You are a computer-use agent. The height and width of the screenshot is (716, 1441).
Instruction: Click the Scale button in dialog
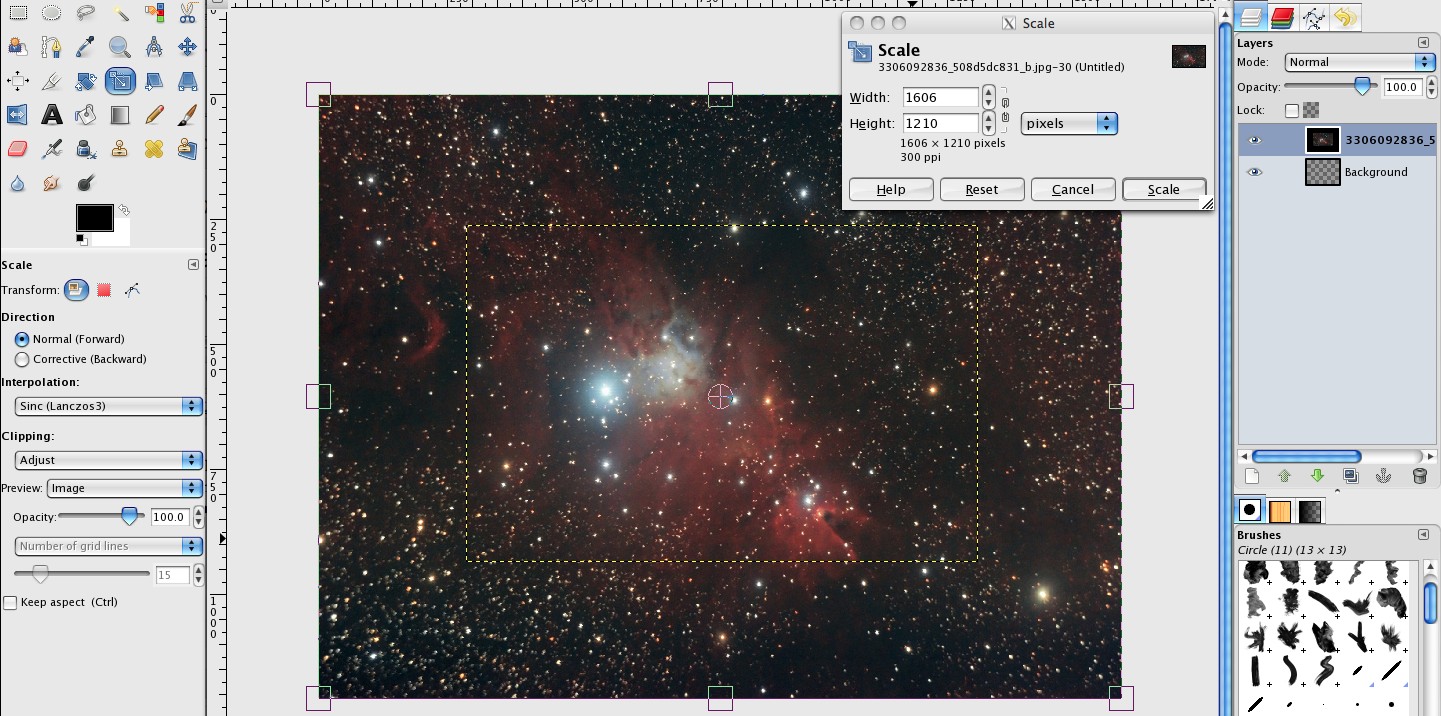[1164, 189]
